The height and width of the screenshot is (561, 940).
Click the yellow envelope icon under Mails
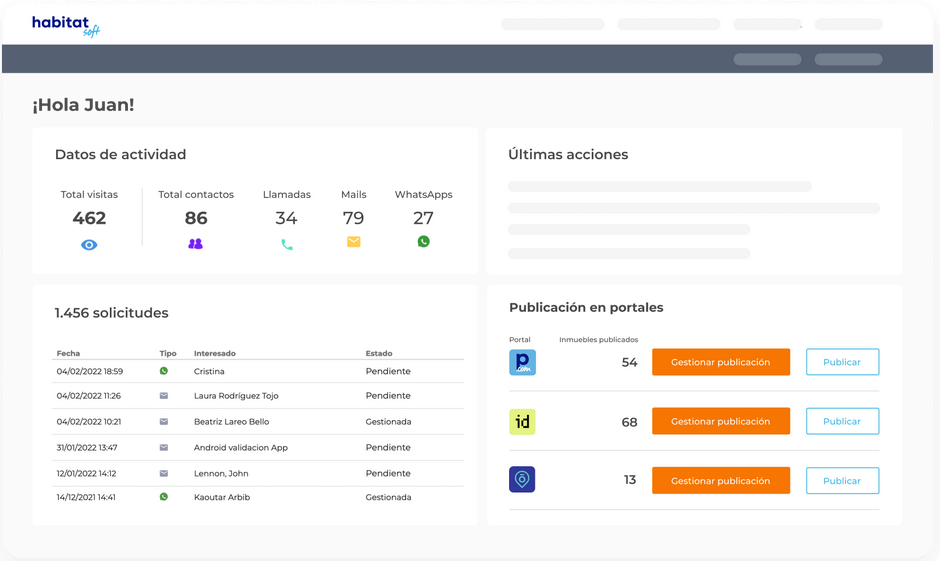(x=353, y=242)
